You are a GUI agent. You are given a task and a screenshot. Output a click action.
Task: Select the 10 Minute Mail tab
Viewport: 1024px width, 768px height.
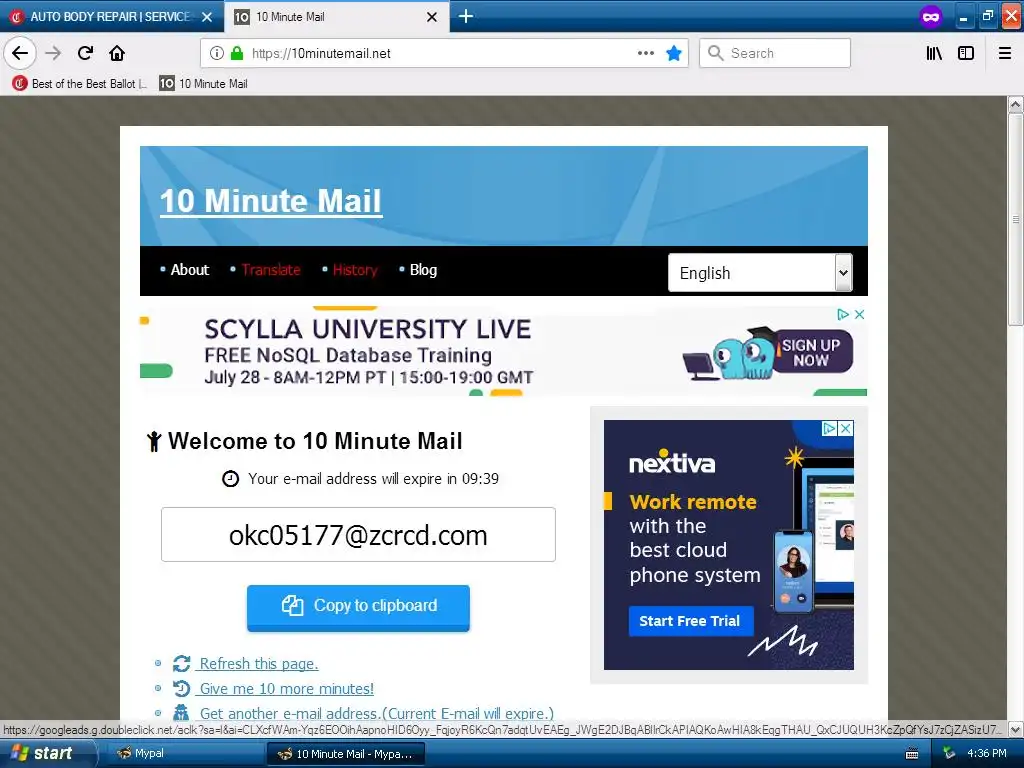click(x=336, y=17)
